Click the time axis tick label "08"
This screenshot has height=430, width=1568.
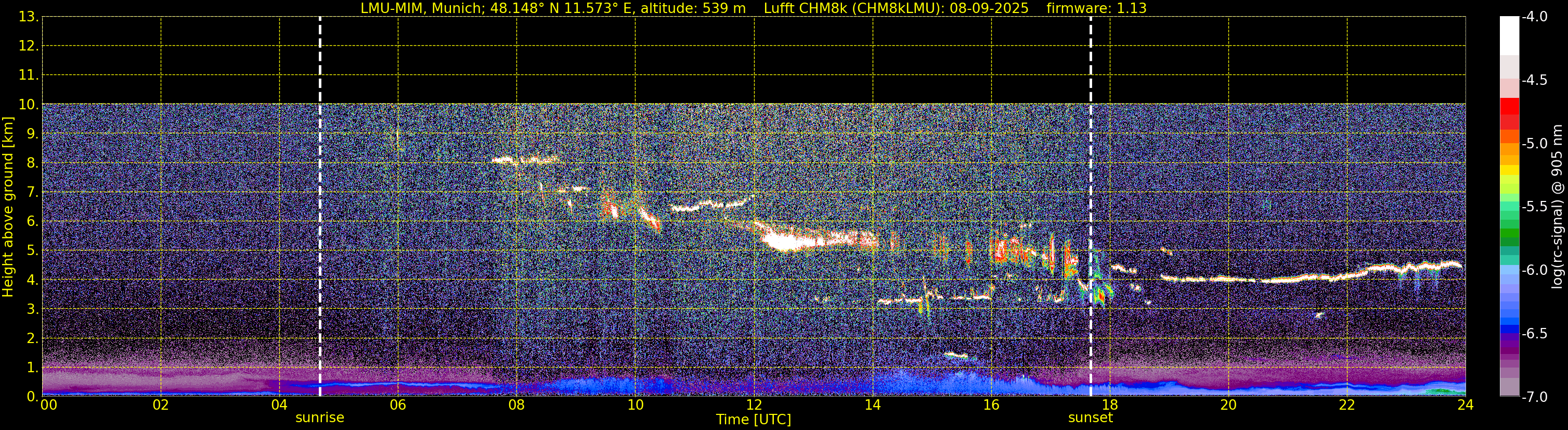[517, 405]
